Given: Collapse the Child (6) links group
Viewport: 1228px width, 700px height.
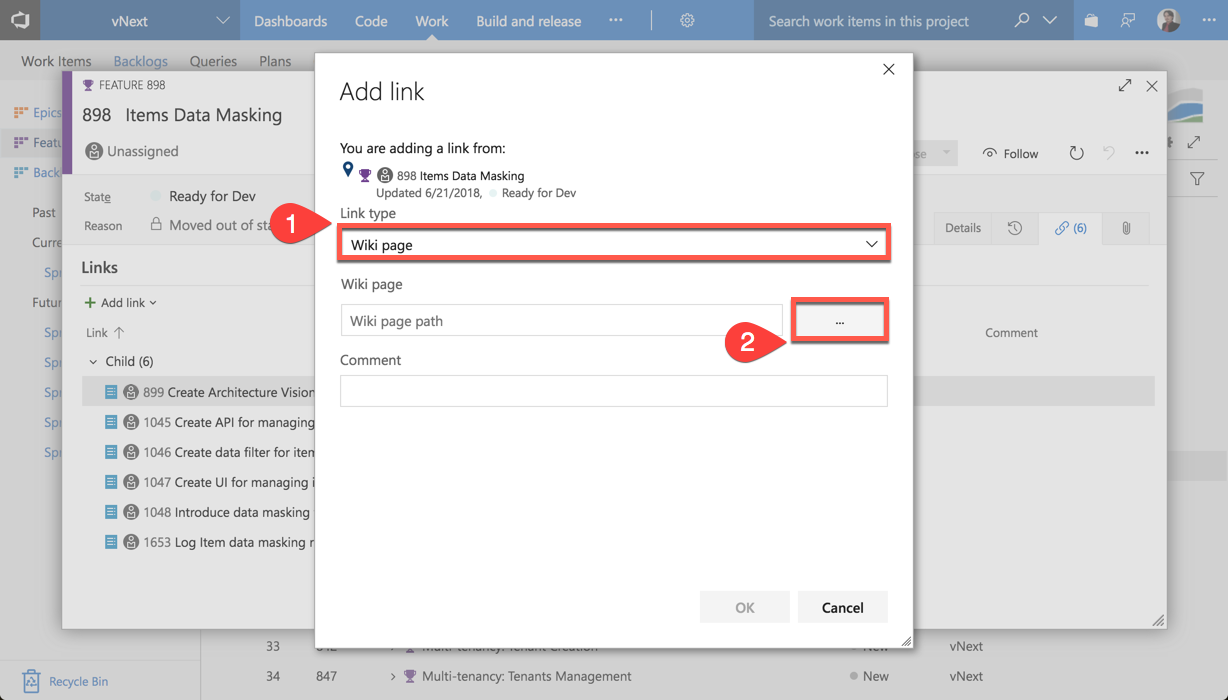Looking at the screenshot, I should click(x=93, y=362).
